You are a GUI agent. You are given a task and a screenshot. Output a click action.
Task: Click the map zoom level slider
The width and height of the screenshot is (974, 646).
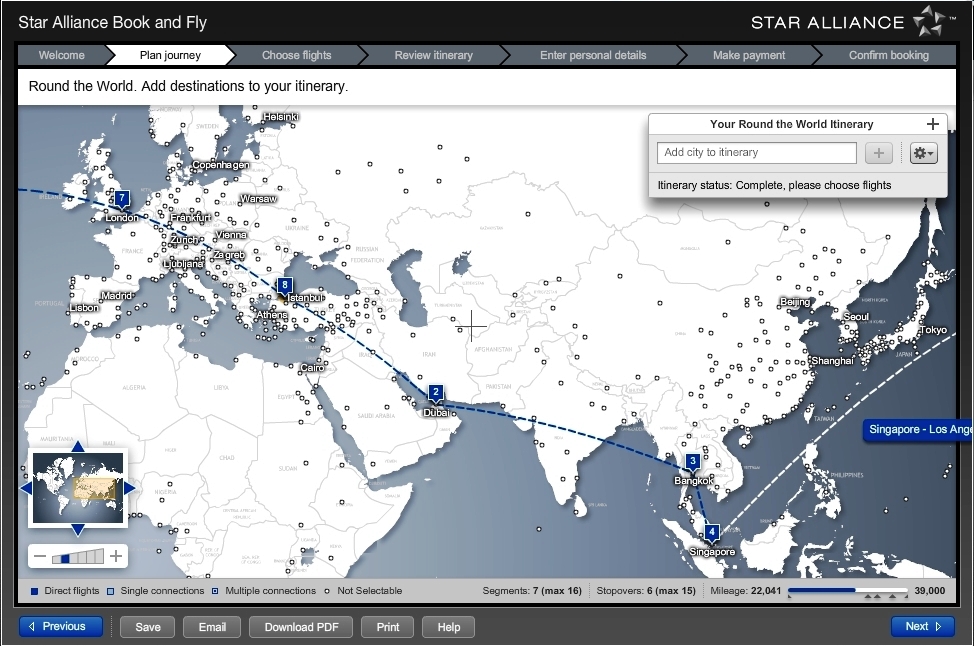[x=78, y=556]
